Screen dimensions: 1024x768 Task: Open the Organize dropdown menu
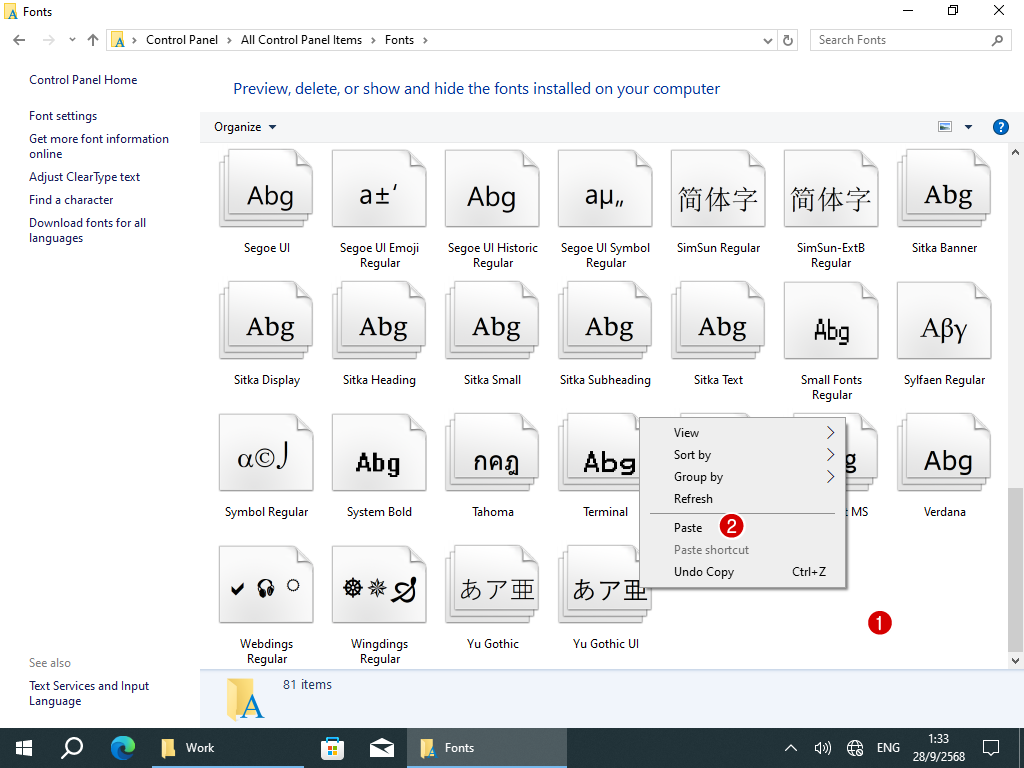pos(245,127)
